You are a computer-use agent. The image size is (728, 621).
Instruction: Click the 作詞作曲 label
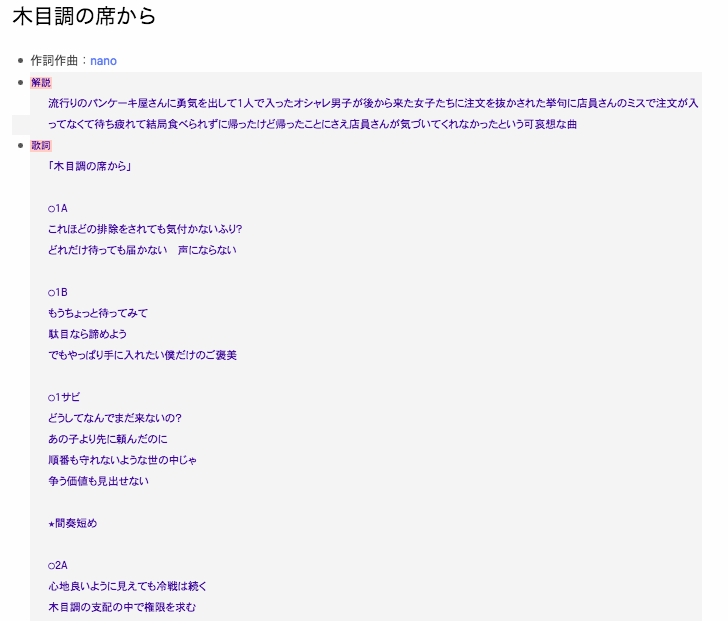(54, 61)
